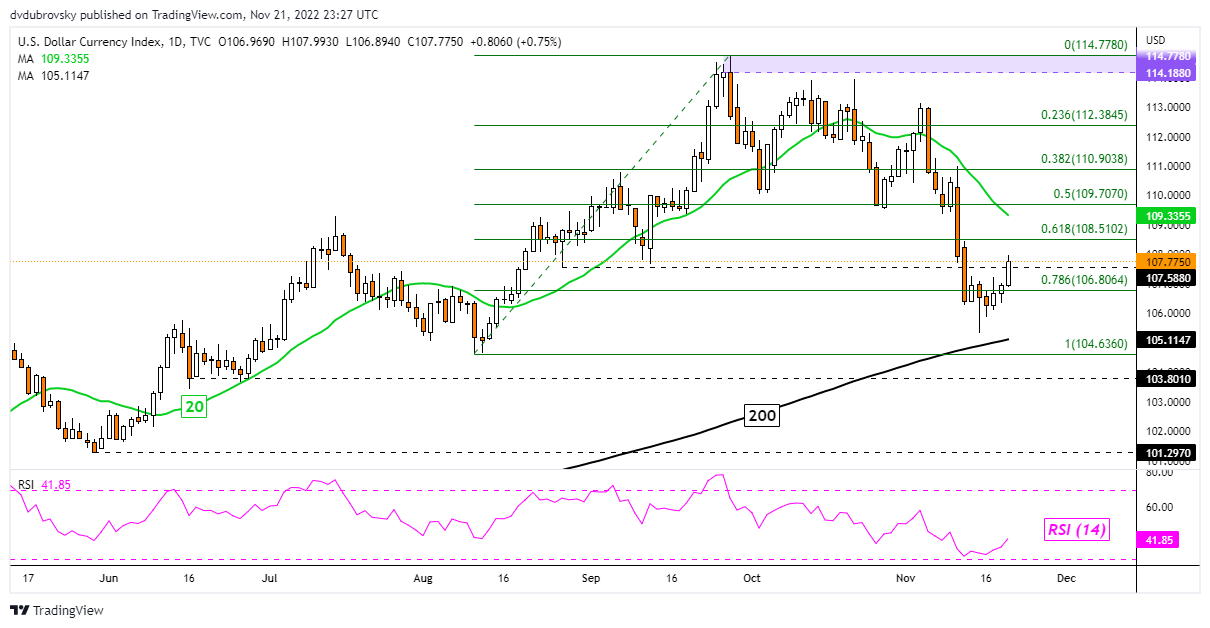Click the 60.00 RSI axis label
The width and height of the screenshot is (1210, 628).
(x=1162, y=507)
